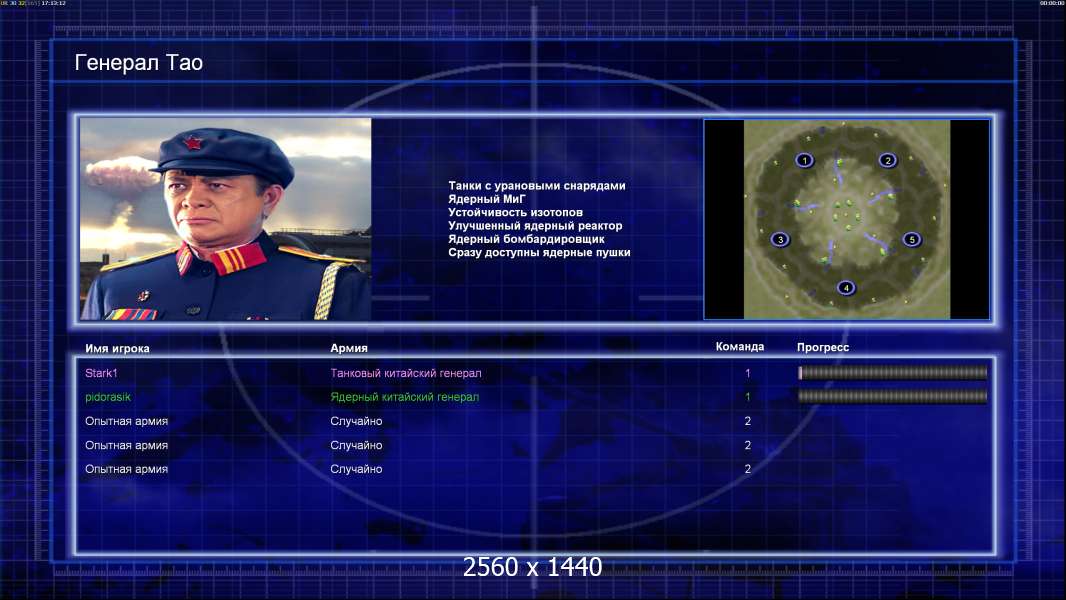Click 'Сразу доступны ядерные пушки' line
The width and height of the screenshot is (1066, 600).
539,252
